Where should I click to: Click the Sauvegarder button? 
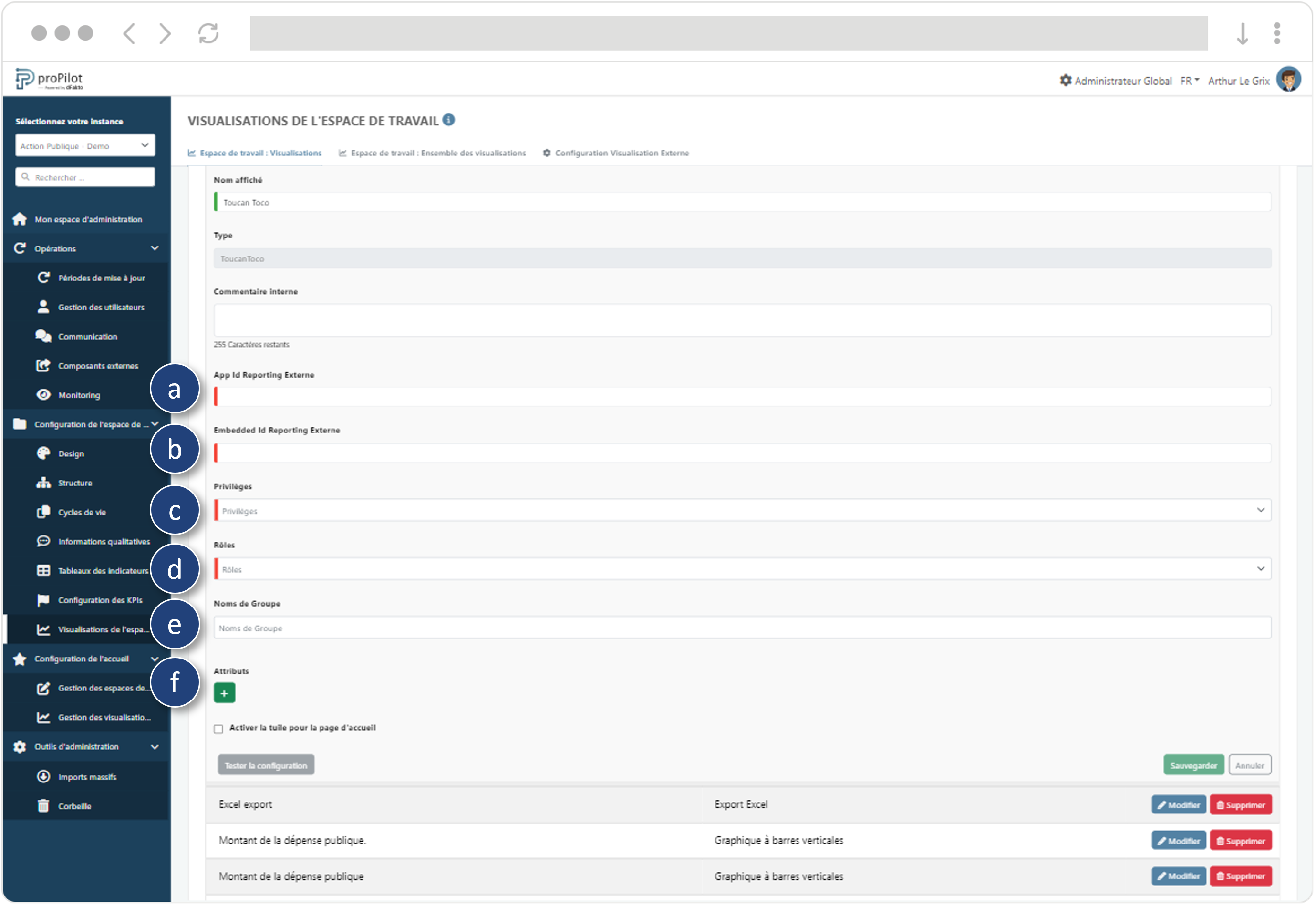[1193, 766]
